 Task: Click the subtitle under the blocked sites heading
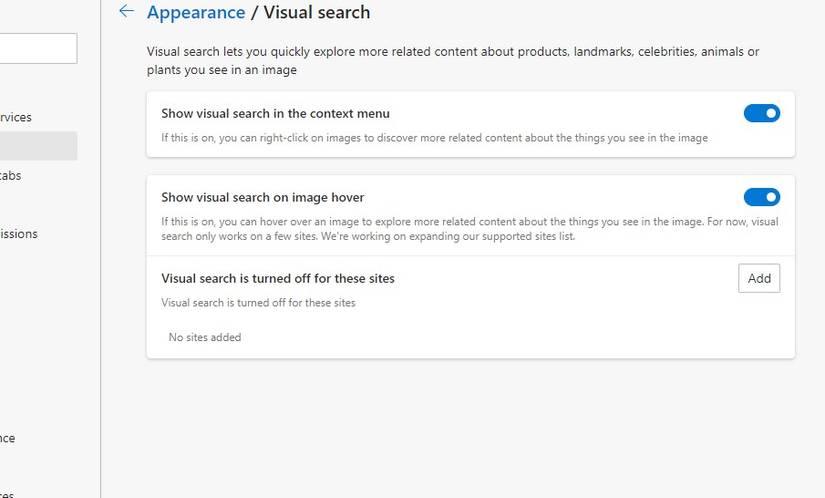[x=258, y=302]
